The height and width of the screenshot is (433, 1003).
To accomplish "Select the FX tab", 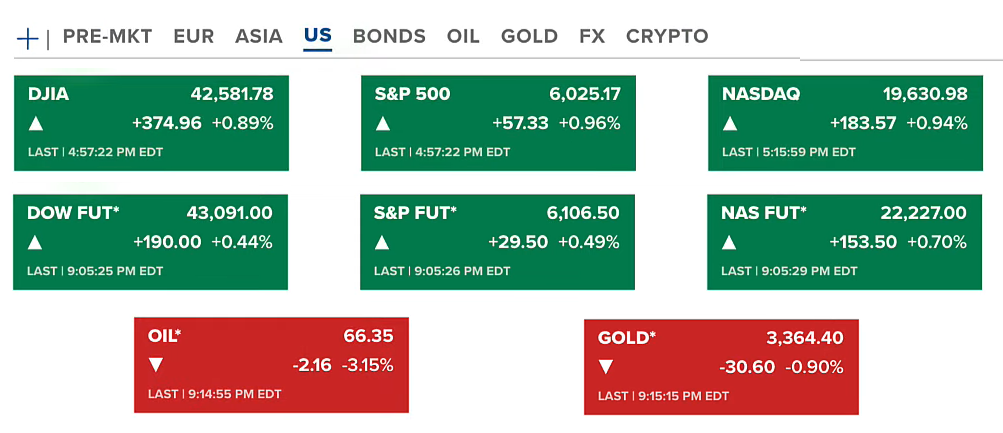I will point(592,37).
